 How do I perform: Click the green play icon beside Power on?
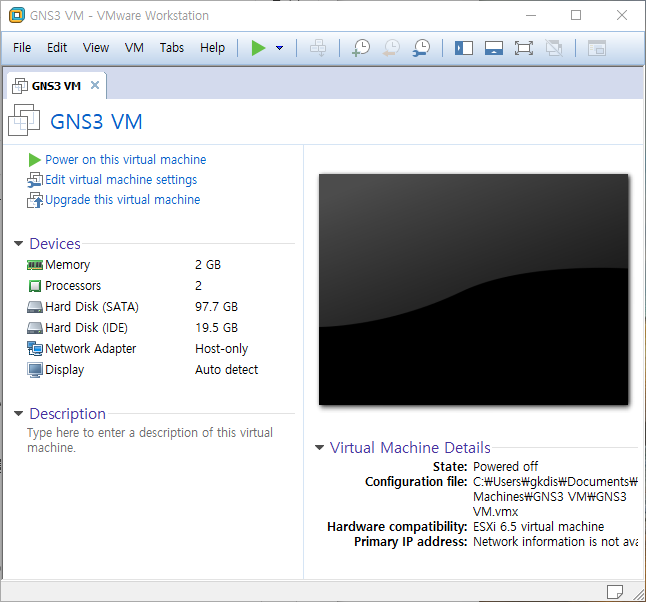point(35,160)
